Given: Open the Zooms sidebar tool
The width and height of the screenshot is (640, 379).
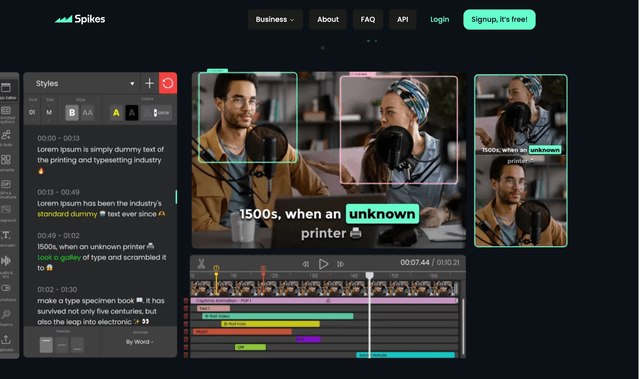Looking at the screenshot, I should pos(7,318).
